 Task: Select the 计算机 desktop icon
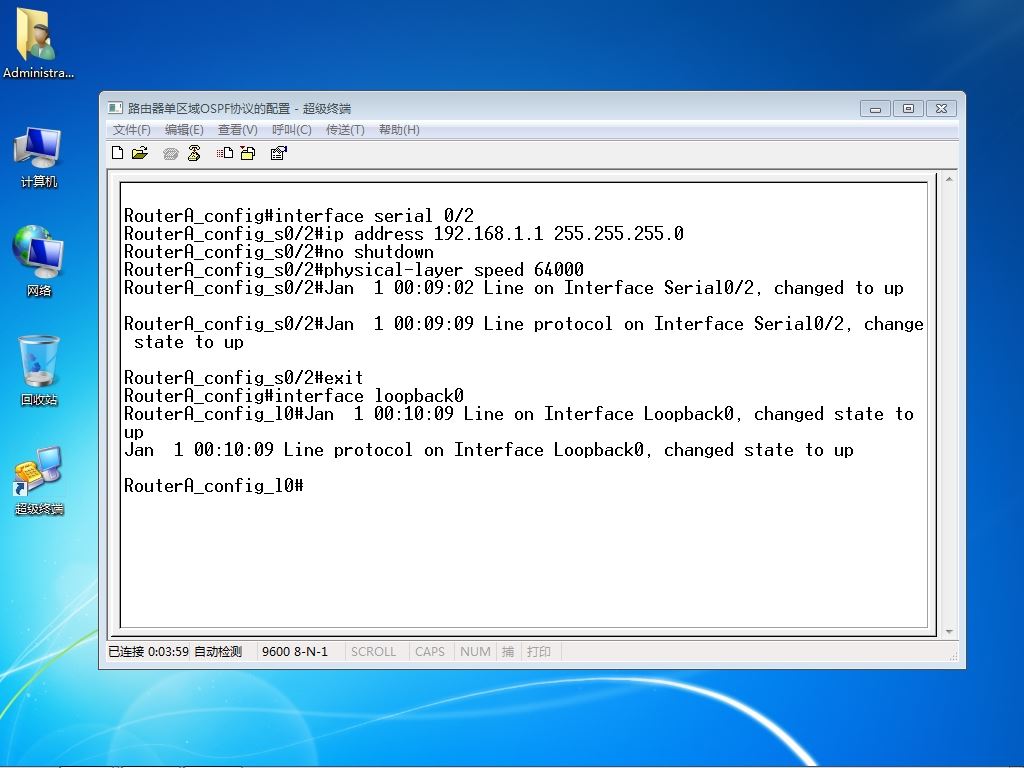click(x=39, y=157)
